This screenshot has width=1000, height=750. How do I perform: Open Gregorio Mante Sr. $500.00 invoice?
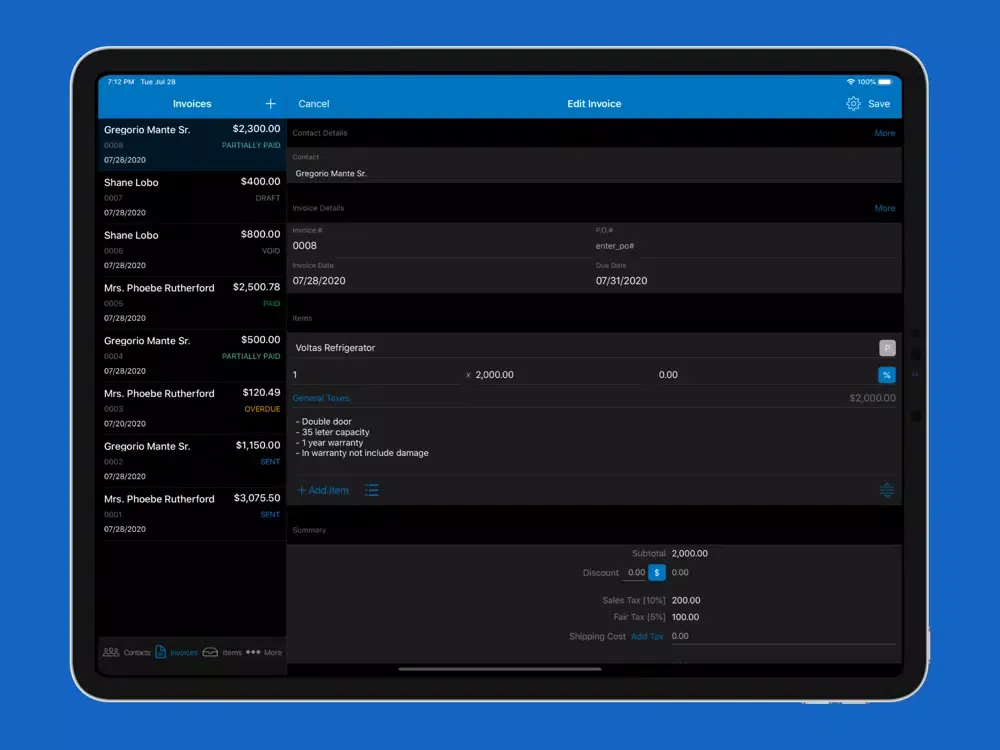[x=192, y=356]
